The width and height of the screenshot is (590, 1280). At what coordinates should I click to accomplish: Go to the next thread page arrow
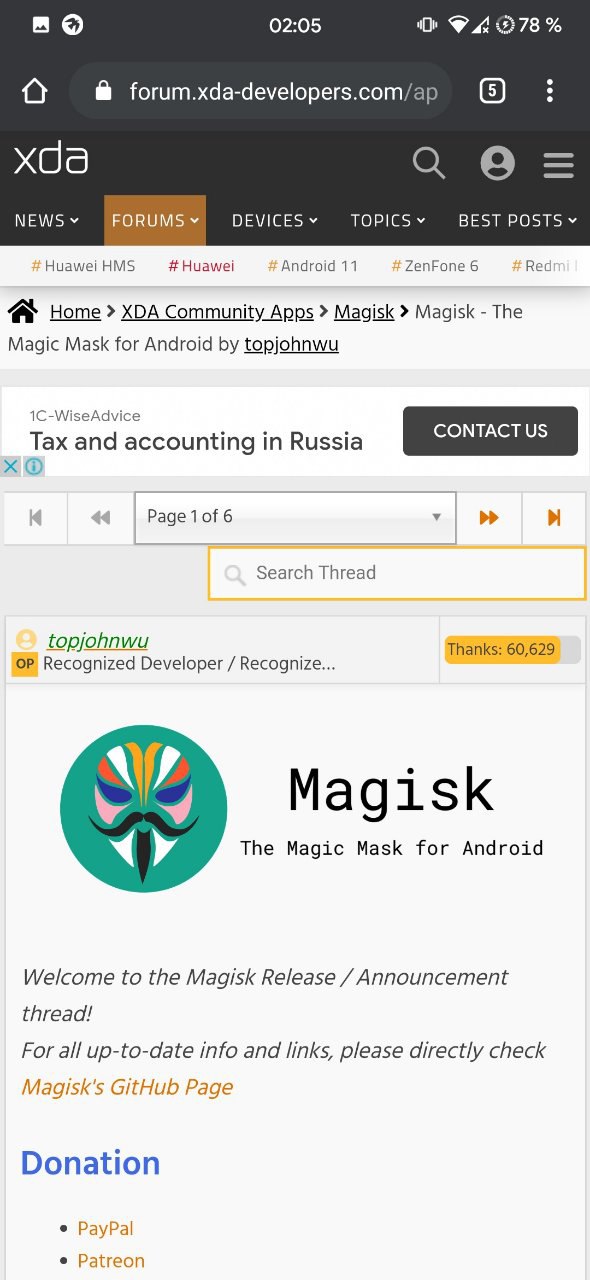pyautogui.click(x=489, y=517)
